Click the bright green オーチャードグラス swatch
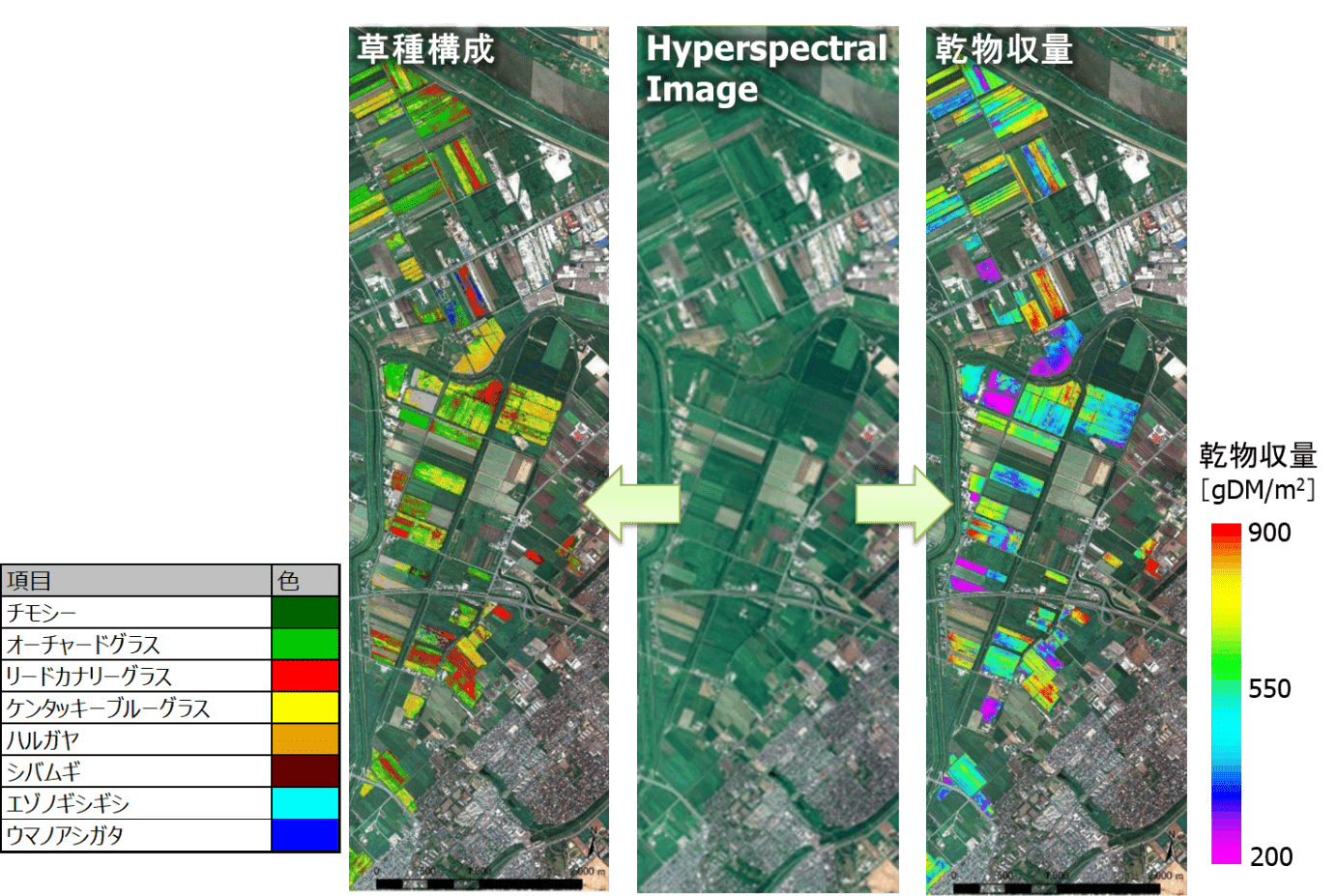This screenshot has width=1337, height=896. (305, 645)
